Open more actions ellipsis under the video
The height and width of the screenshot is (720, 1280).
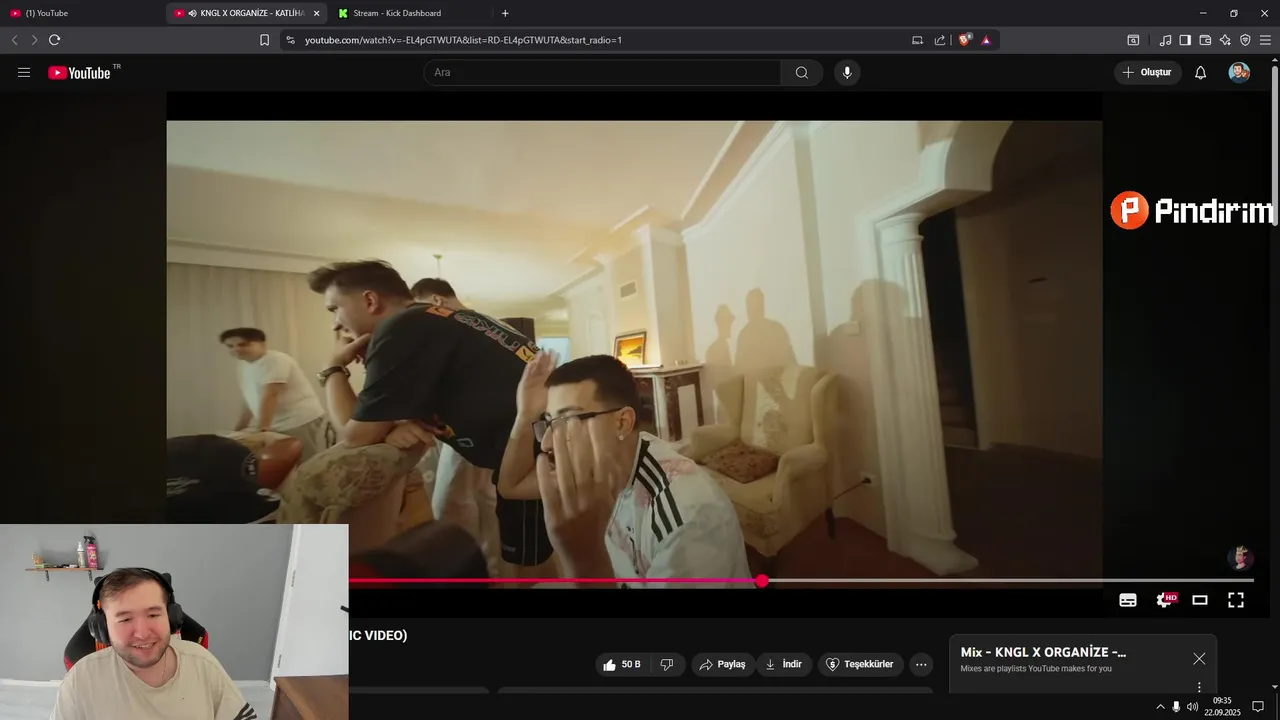click(921, 664)
